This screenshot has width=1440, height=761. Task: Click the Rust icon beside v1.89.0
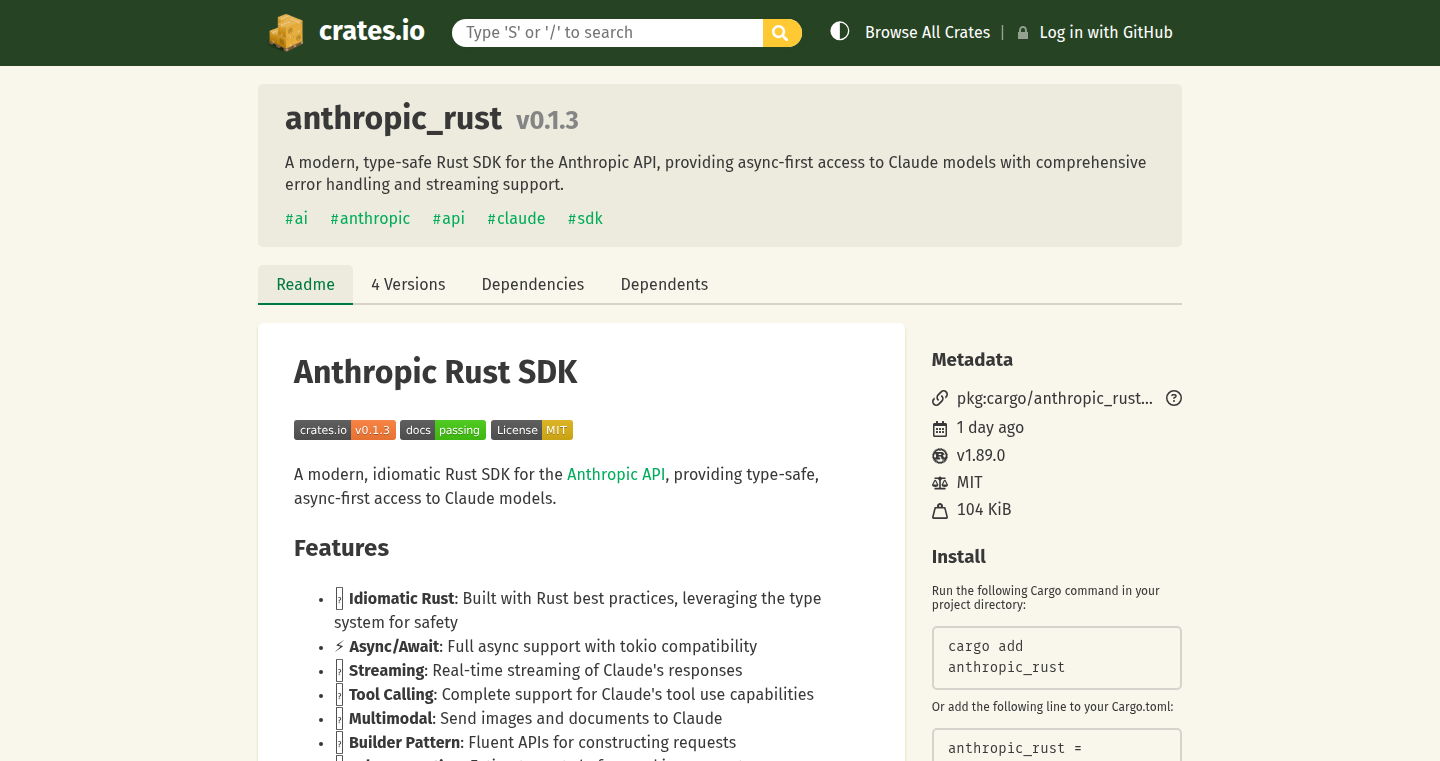940,455
